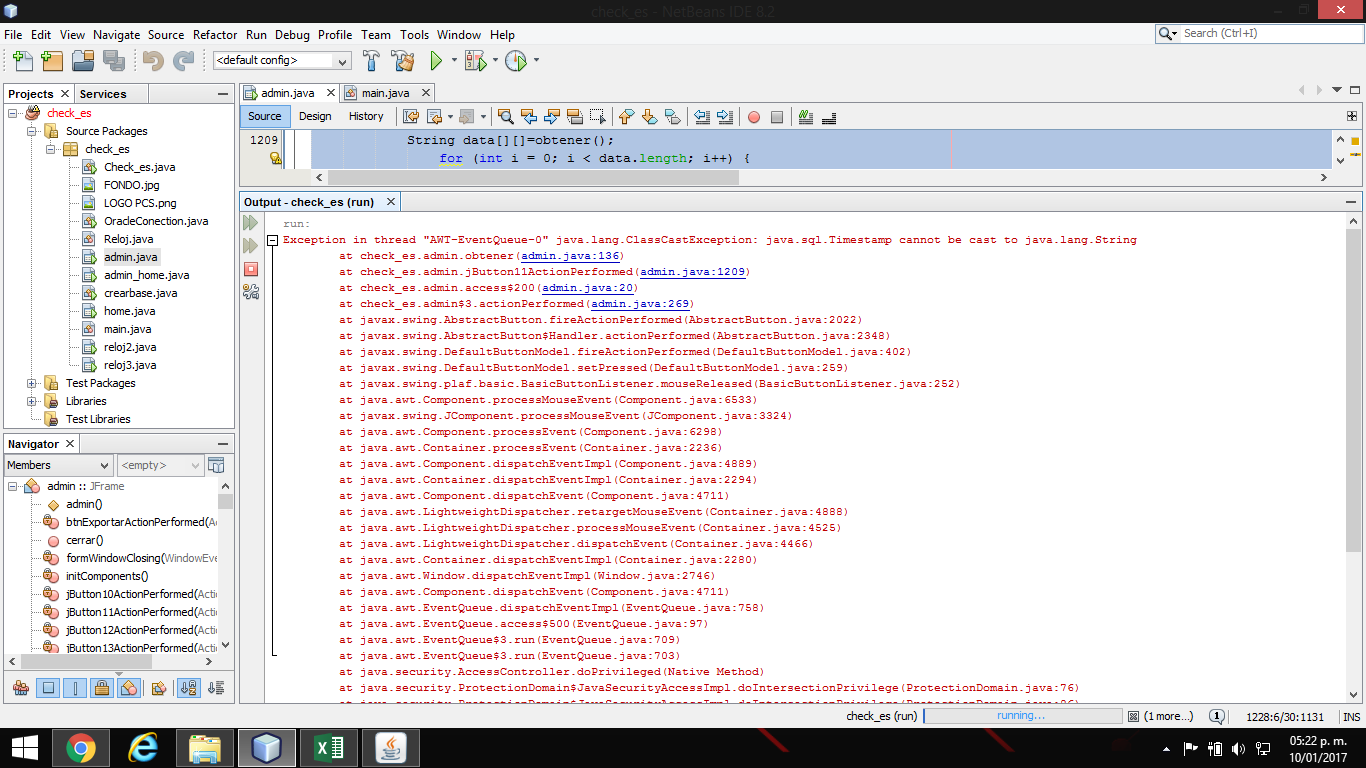The height and width of the screenshot is (768, 1366).
Task: Toggle Show Fields square in Navigator
Action: pyautogui.click(x=48, y=688)
